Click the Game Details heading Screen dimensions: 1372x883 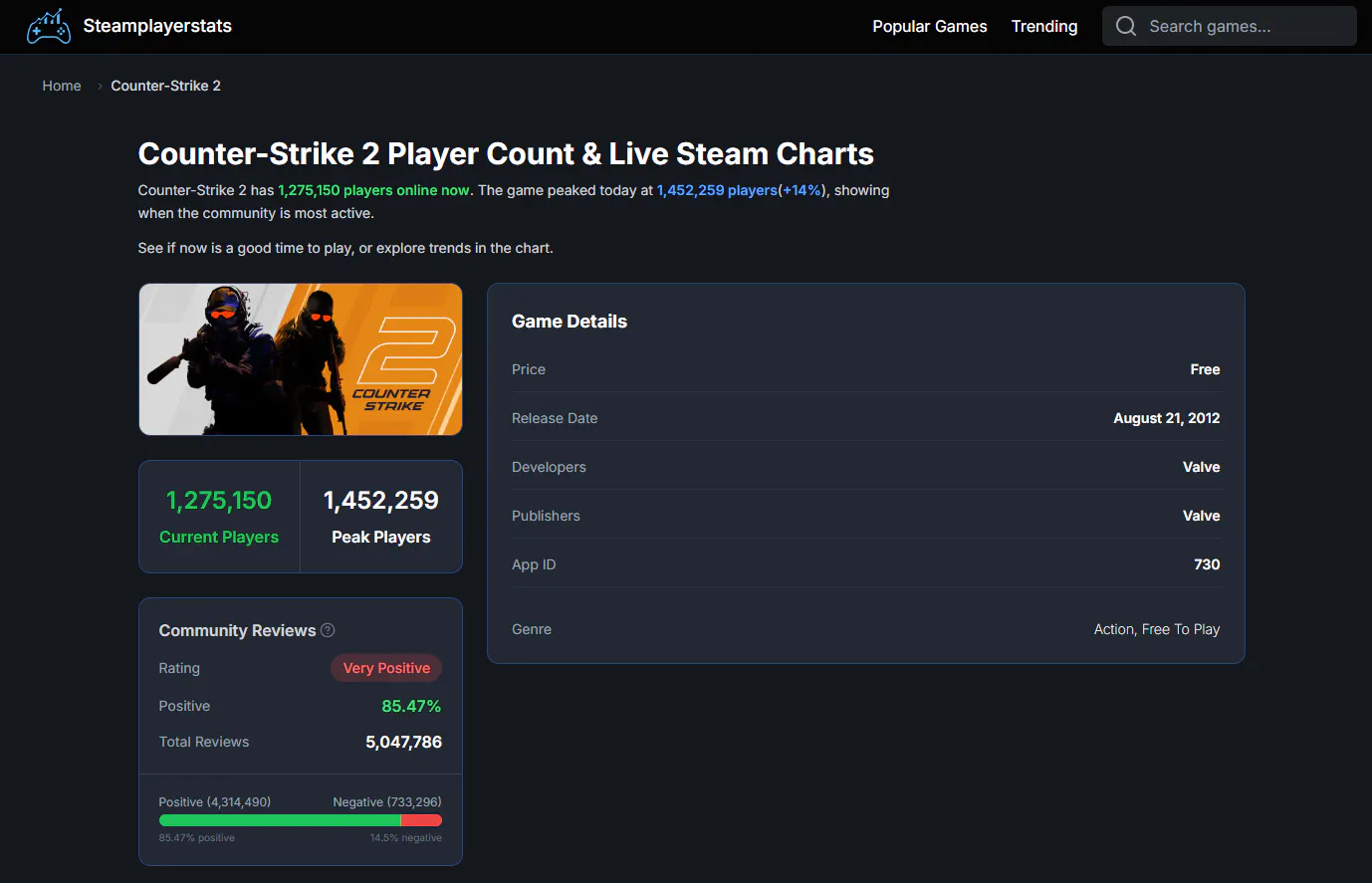570,322
